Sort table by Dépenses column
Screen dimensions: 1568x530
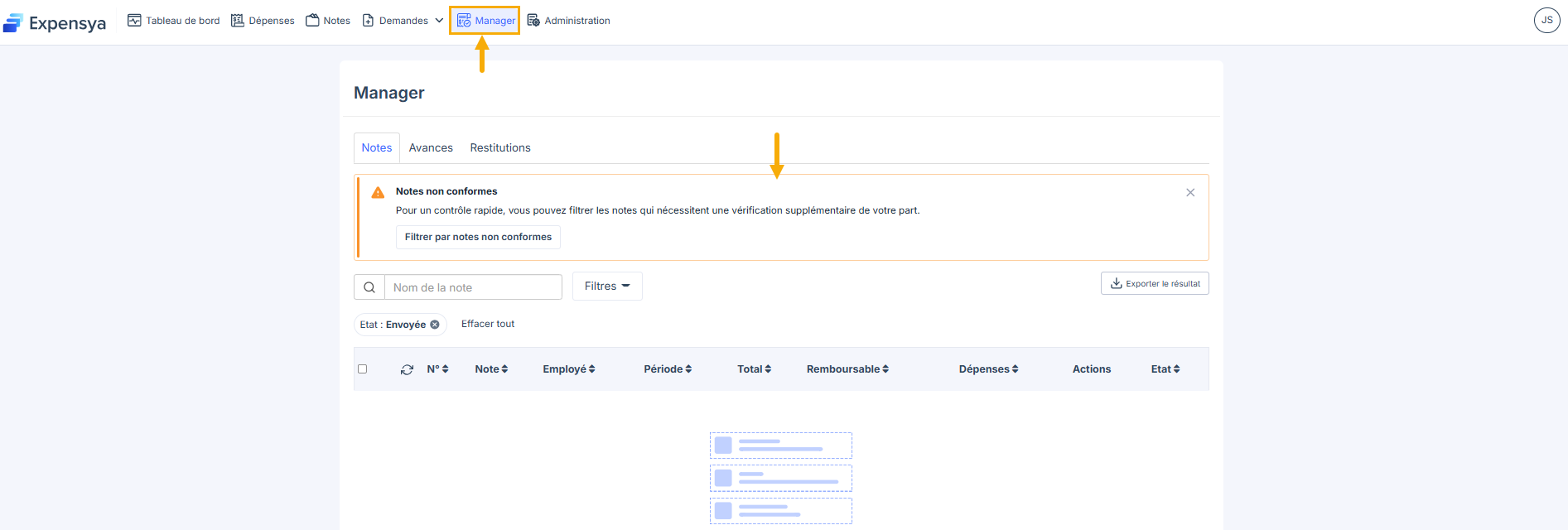coord(988,369)
